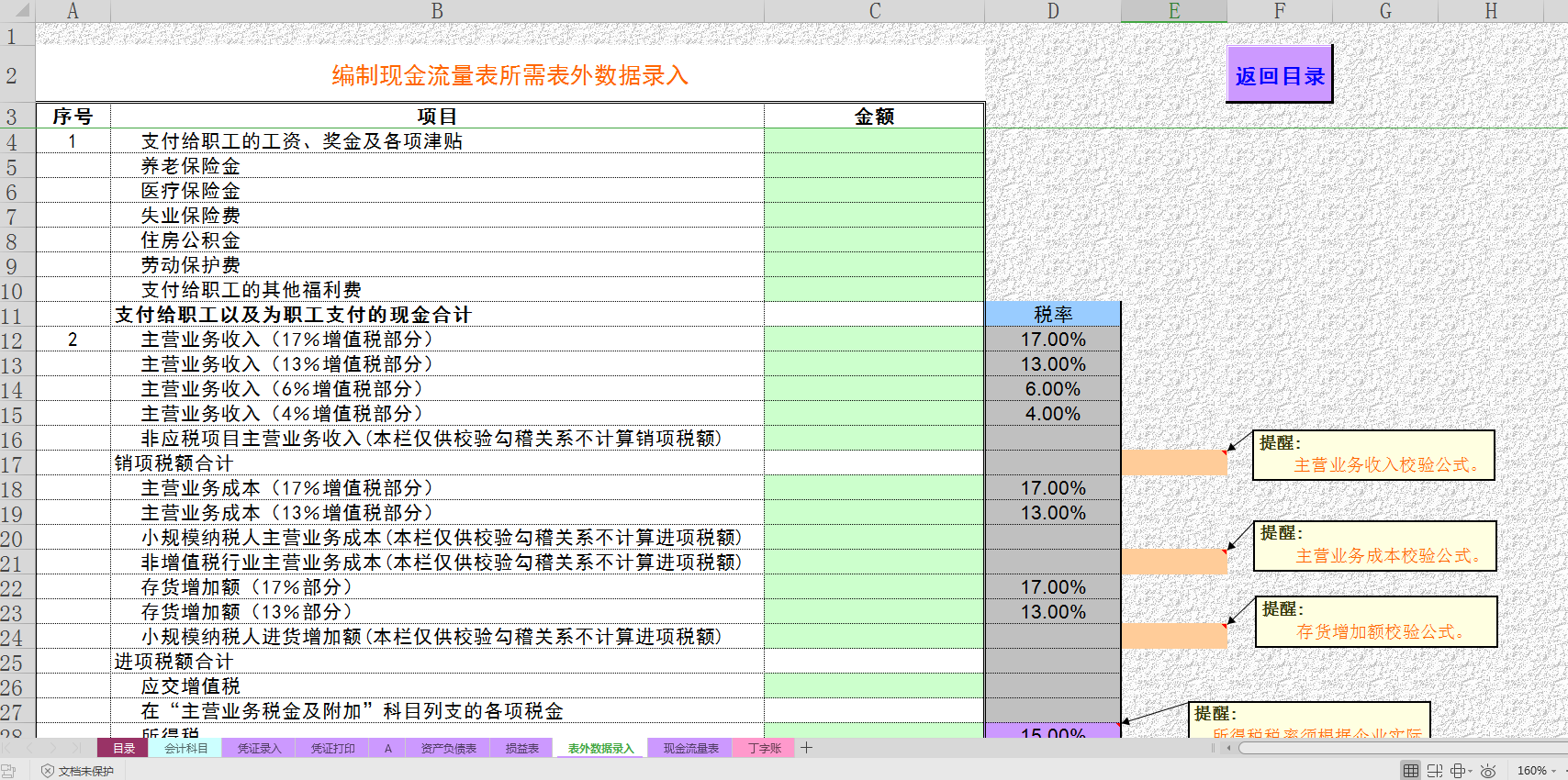Select column B header

[x=437, y=11]
